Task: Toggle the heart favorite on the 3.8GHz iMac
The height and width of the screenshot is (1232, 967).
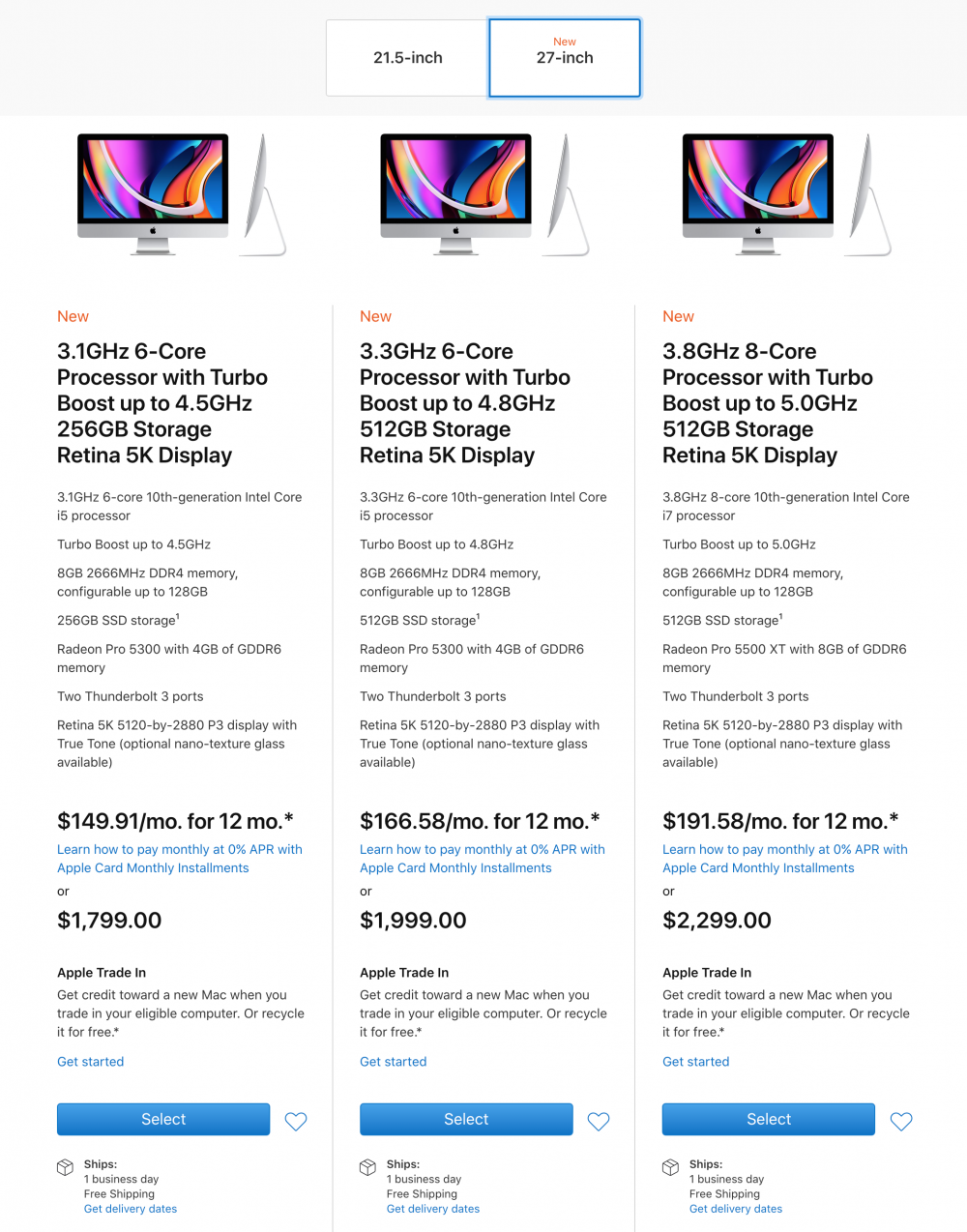Action: 901,1121
